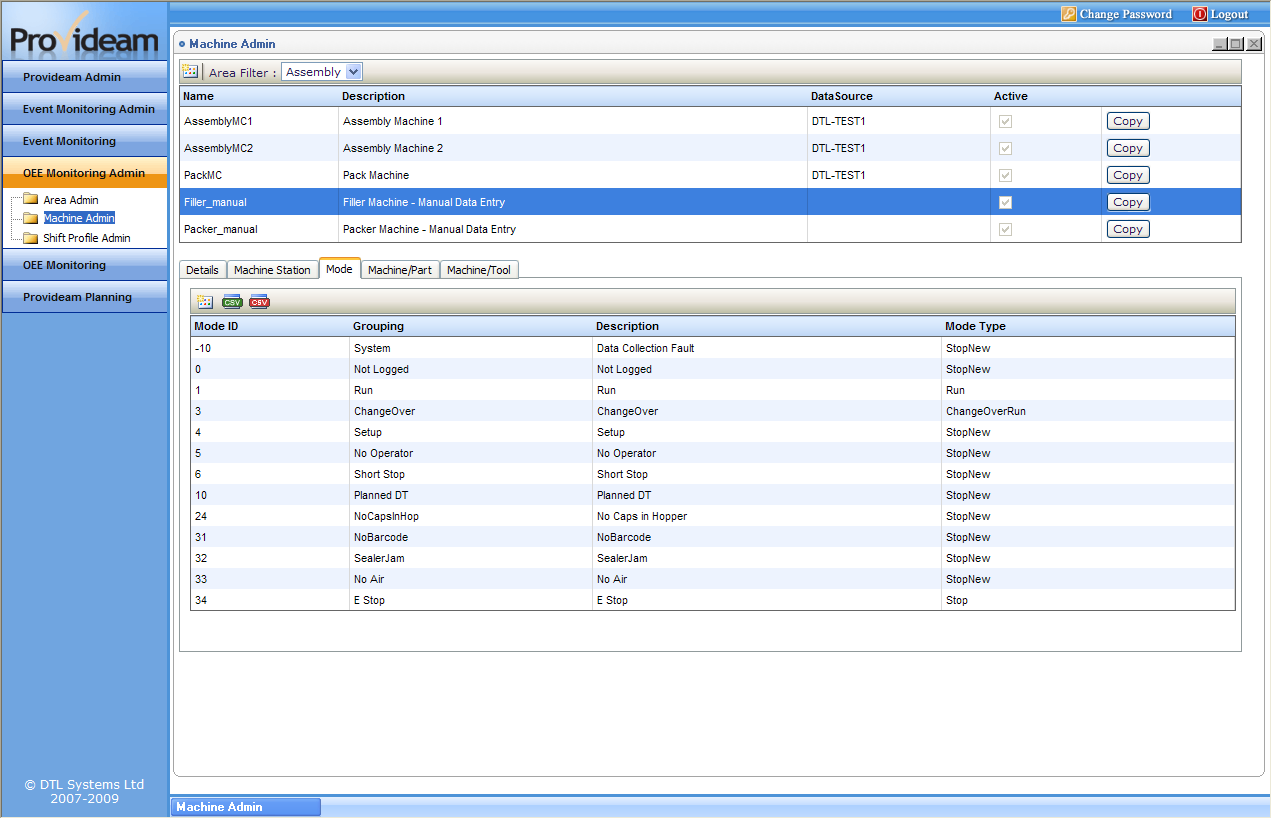Expand the Provideam Planning sidebar section
The width and height of the screenshot is (1272, 819).
click(x=85, y=297)
